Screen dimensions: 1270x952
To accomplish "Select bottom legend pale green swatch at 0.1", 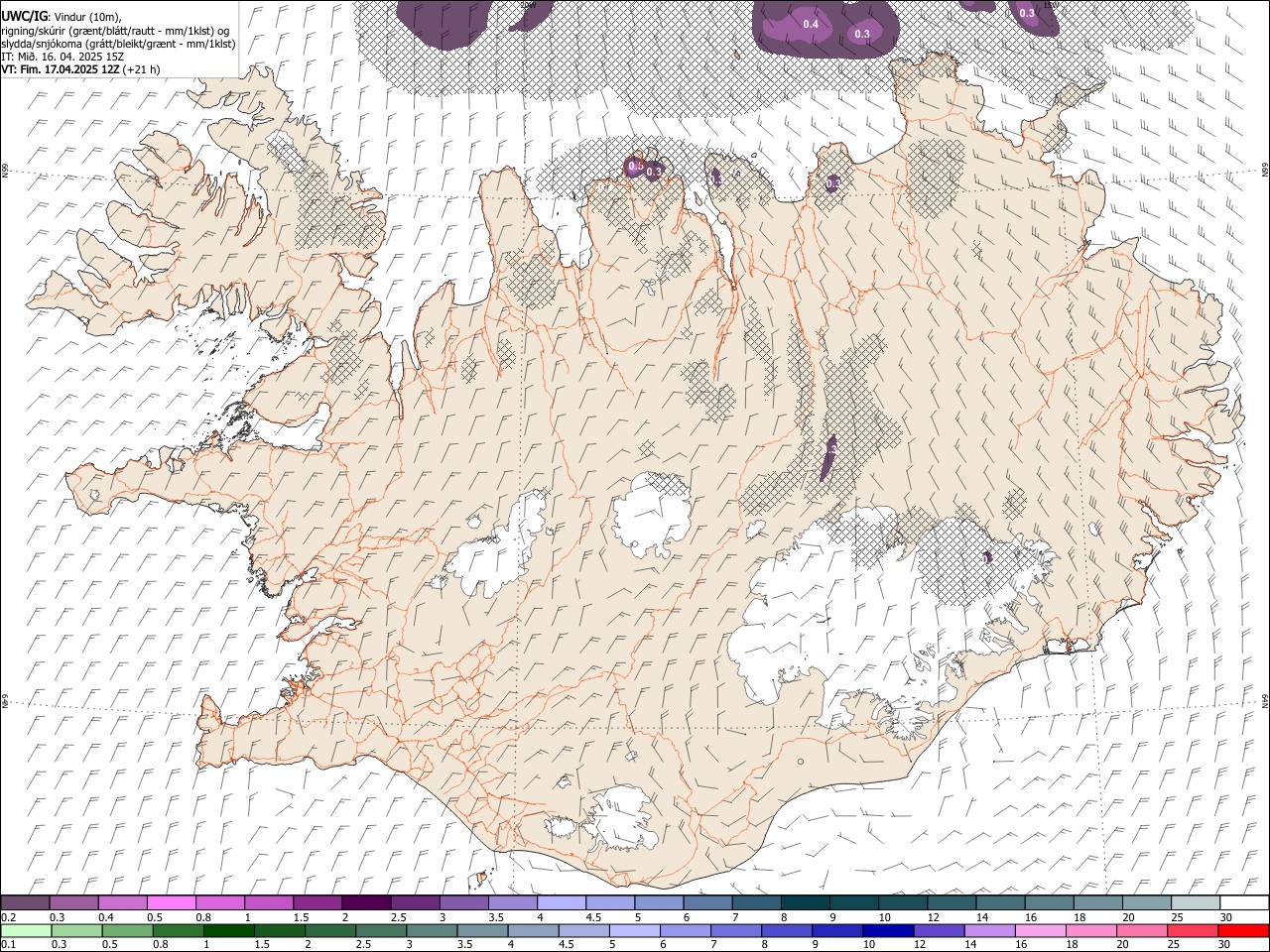I will [x=26, y=930].
